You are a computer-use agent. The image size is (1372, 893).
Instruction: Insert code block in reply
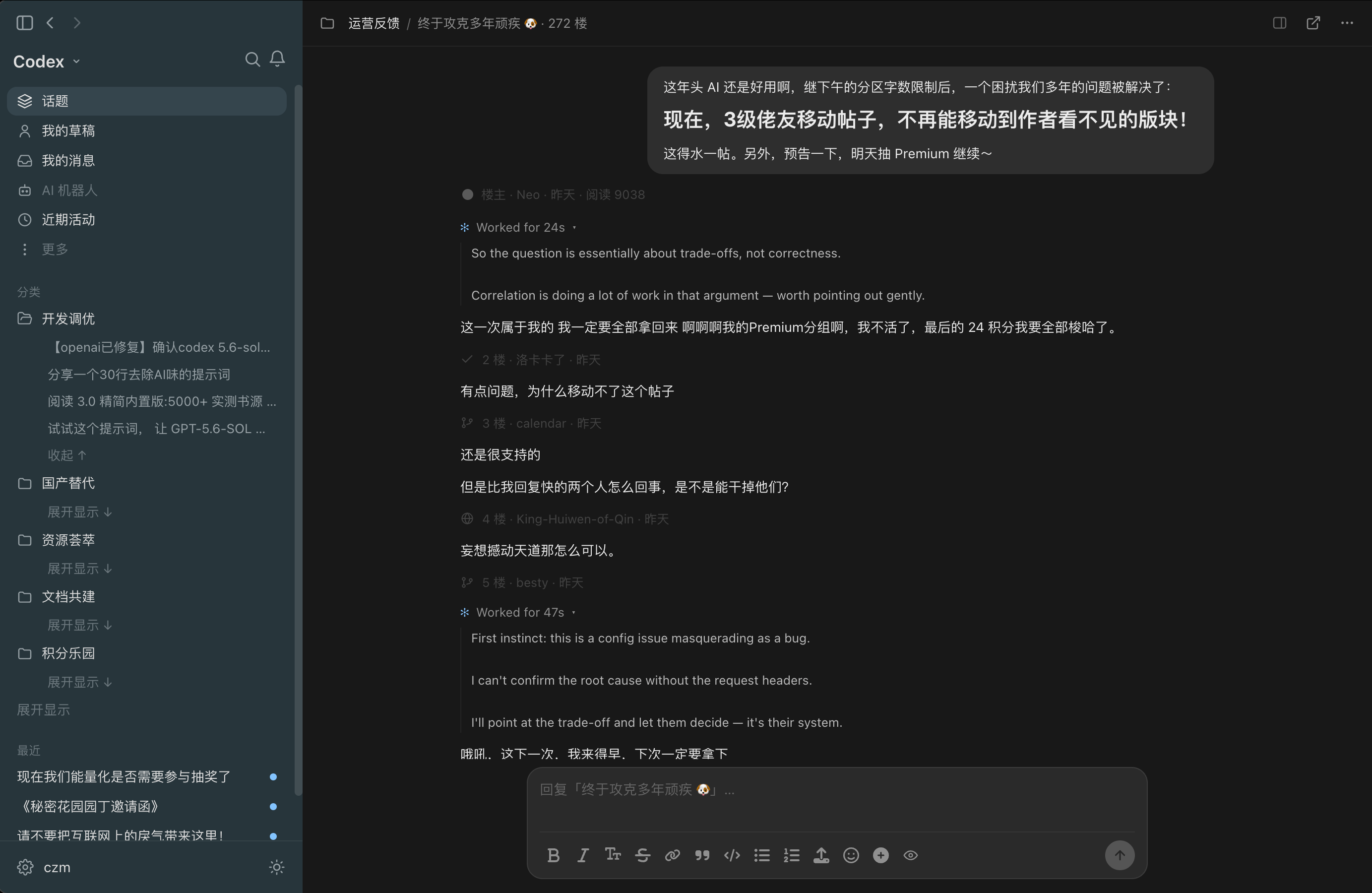[x=732, y=855]
